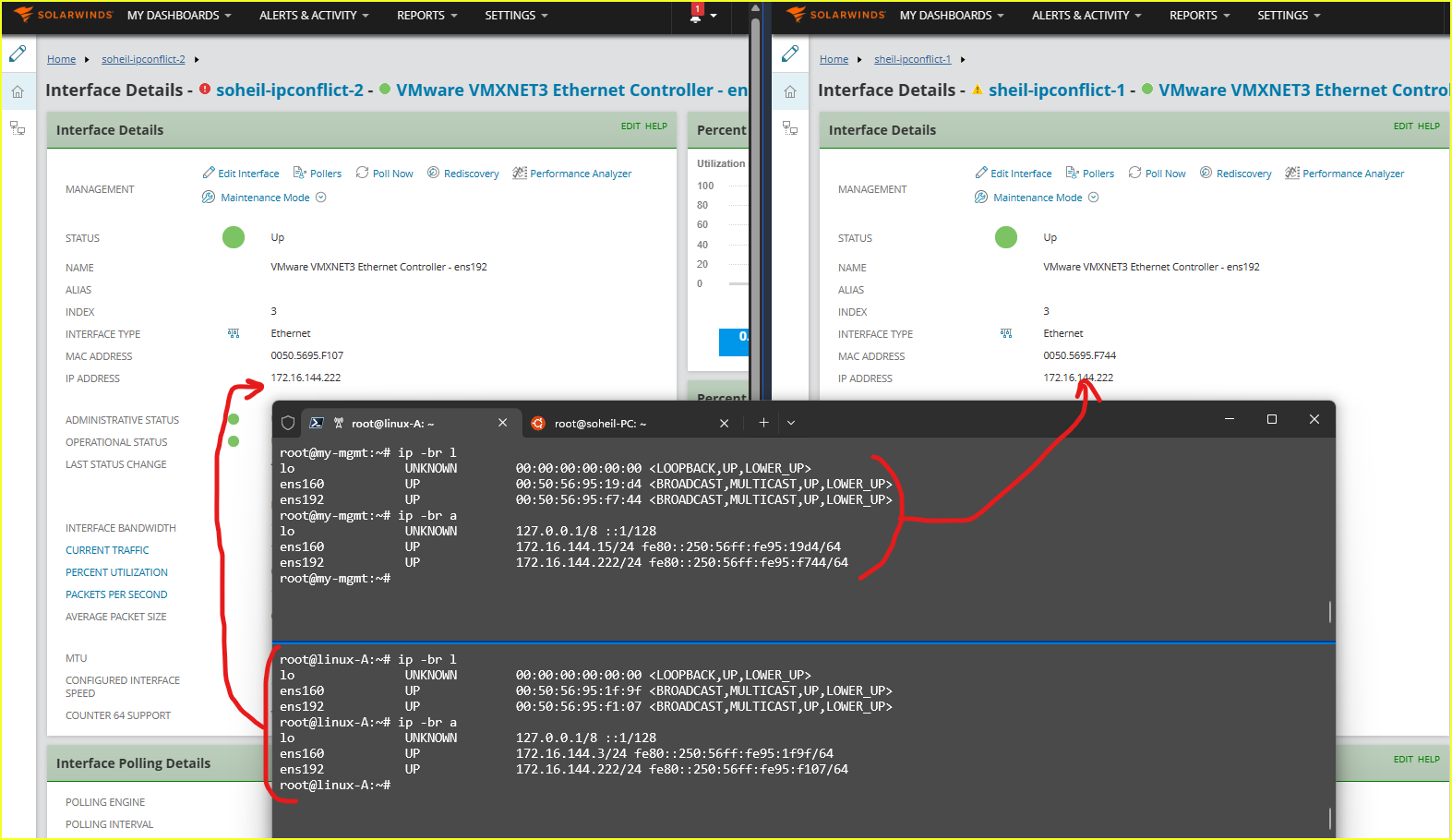
Task: Open the PERCENT UTILIZATION link
Action: pos(116,572)
